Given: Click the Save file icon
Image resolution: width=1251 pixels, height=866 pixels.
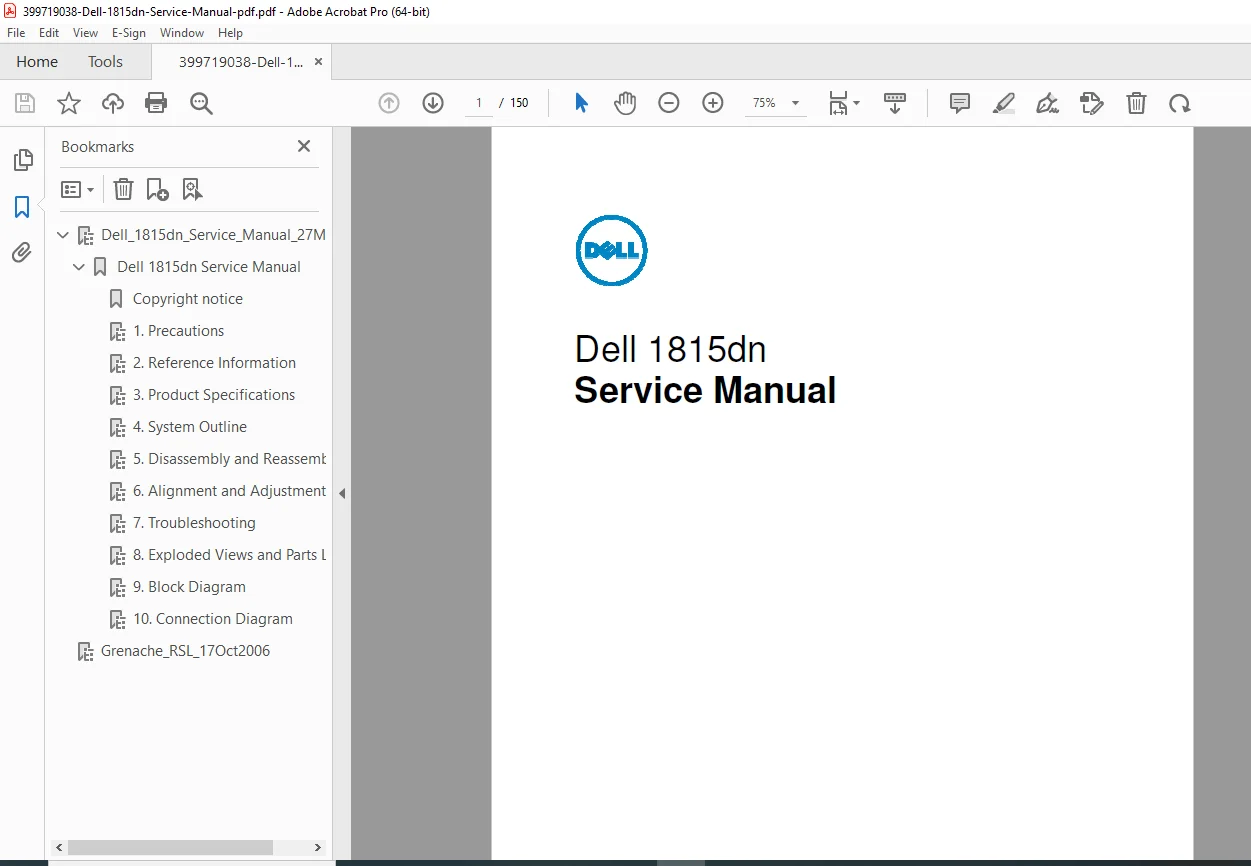Looking at the screenshot, I should click(25, 103).
